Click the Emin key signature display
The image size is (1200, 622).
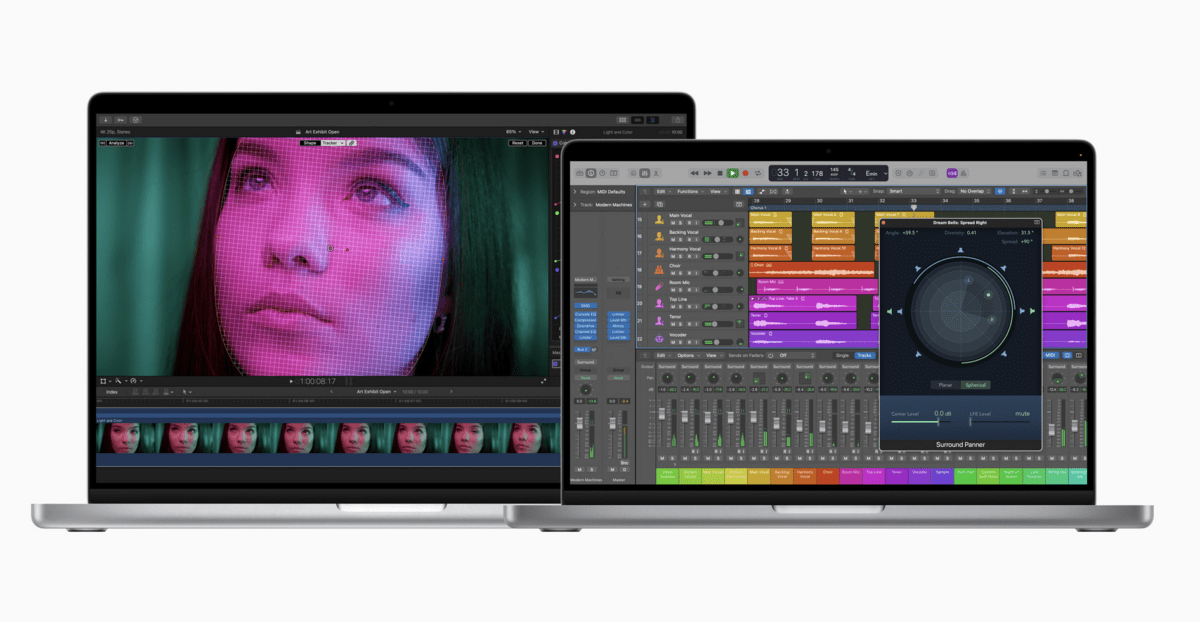click(x=872, y=173)
